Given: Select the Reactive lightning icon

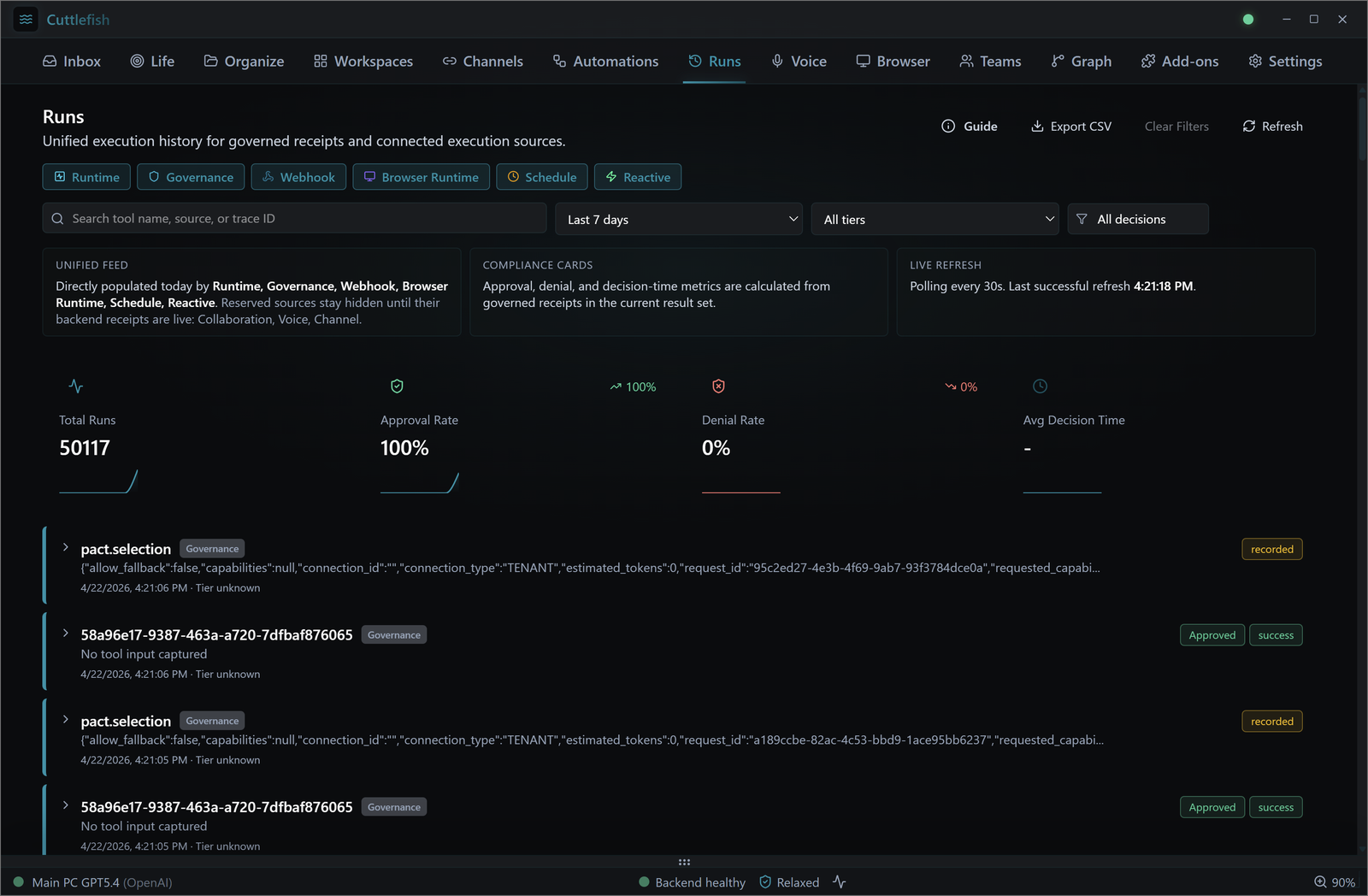Looking at the screenshot, I should (610, 177).
